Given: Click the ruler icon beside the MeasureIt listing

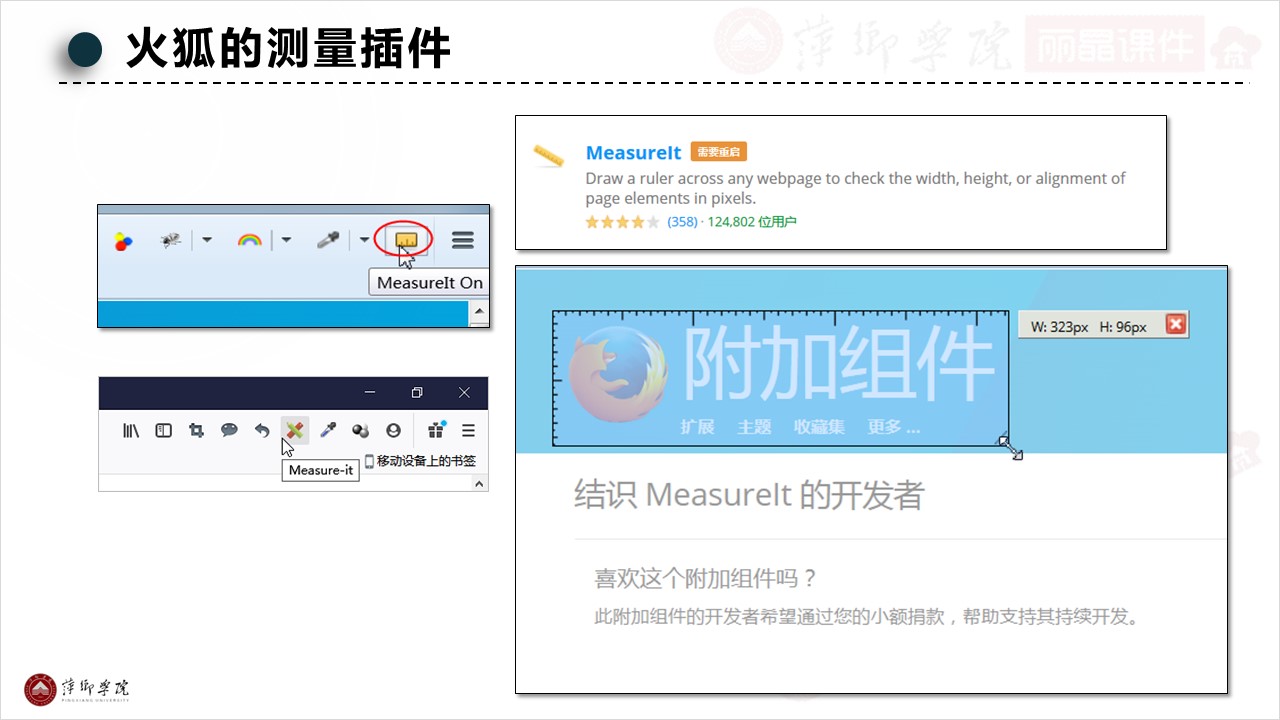Looking at the screenshot, I should 548,155.
